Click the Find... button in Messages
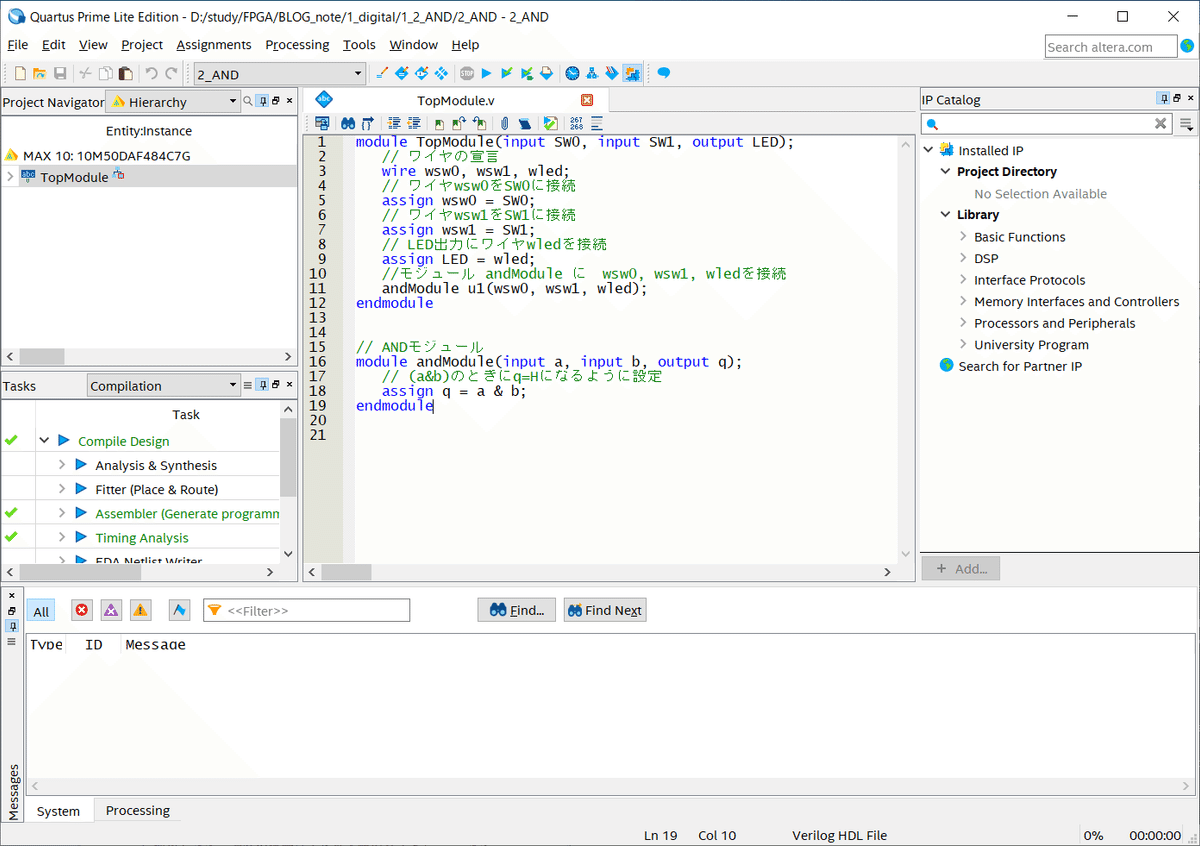 pos(517,610)
